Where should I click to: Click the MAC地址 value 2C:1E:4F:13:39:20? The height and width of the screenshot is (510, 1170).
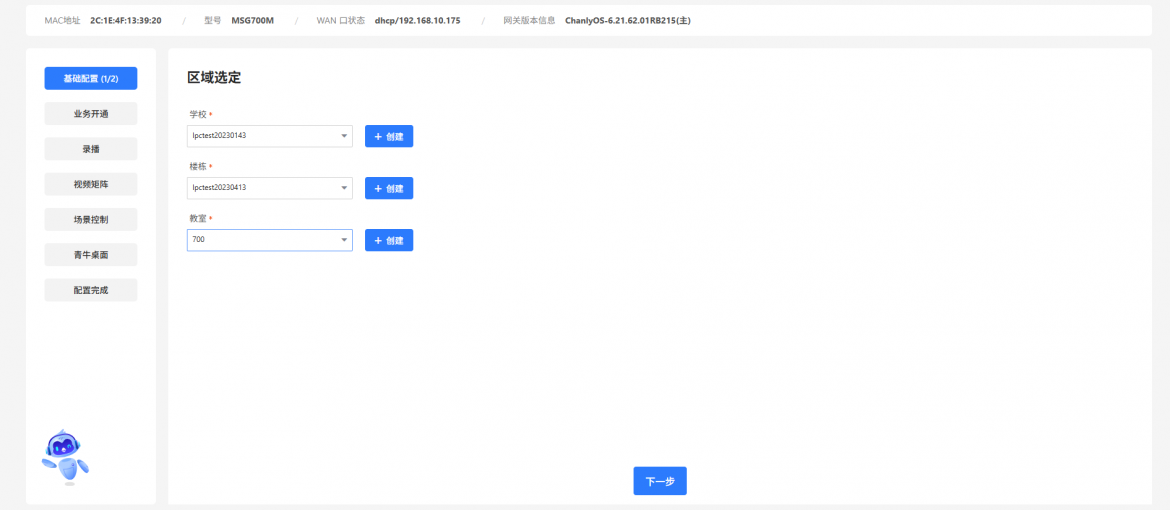(125, 20)
